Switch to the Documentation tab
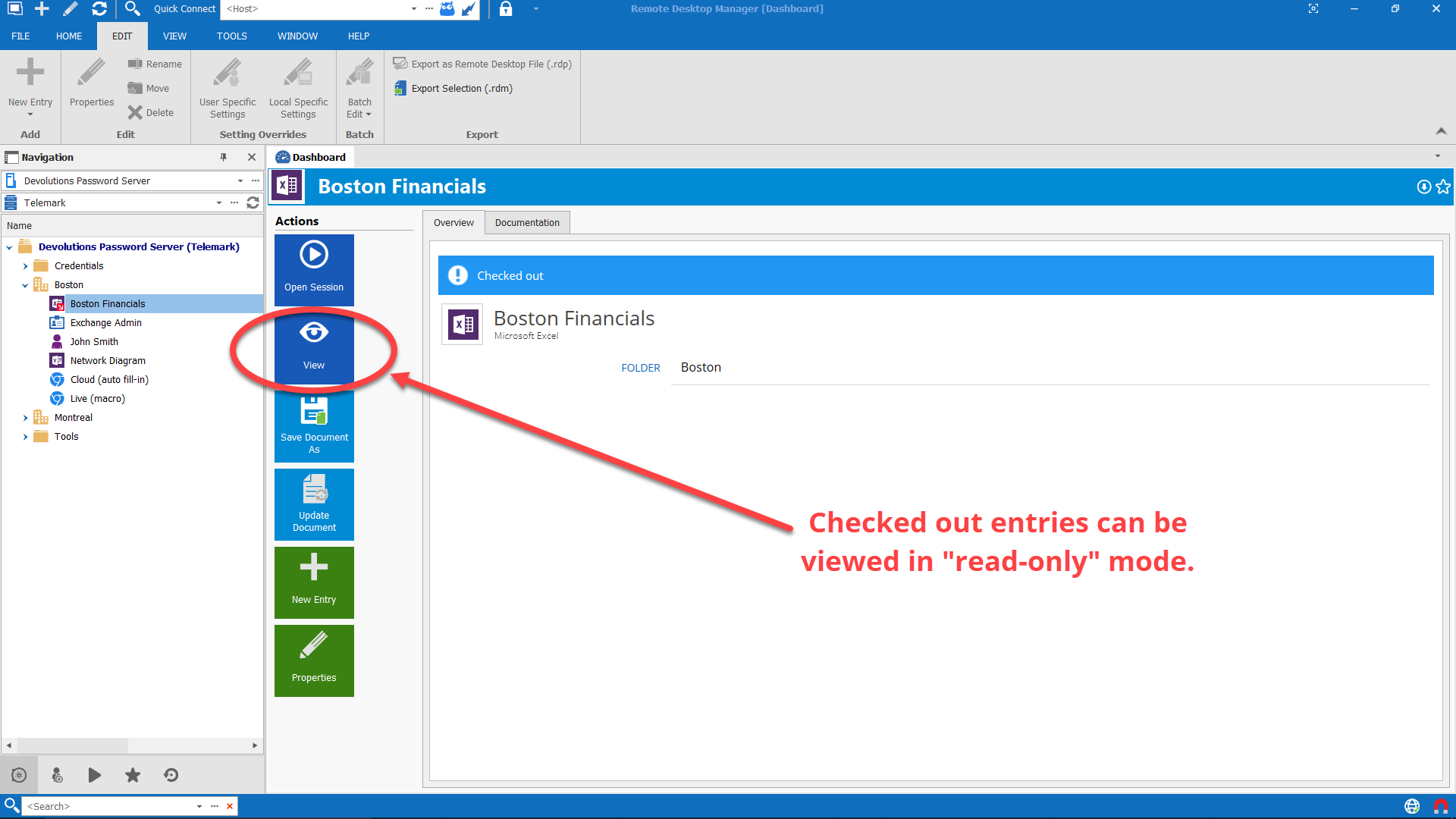This screenshot has height=819, width=1456. (x=527, y=223)
